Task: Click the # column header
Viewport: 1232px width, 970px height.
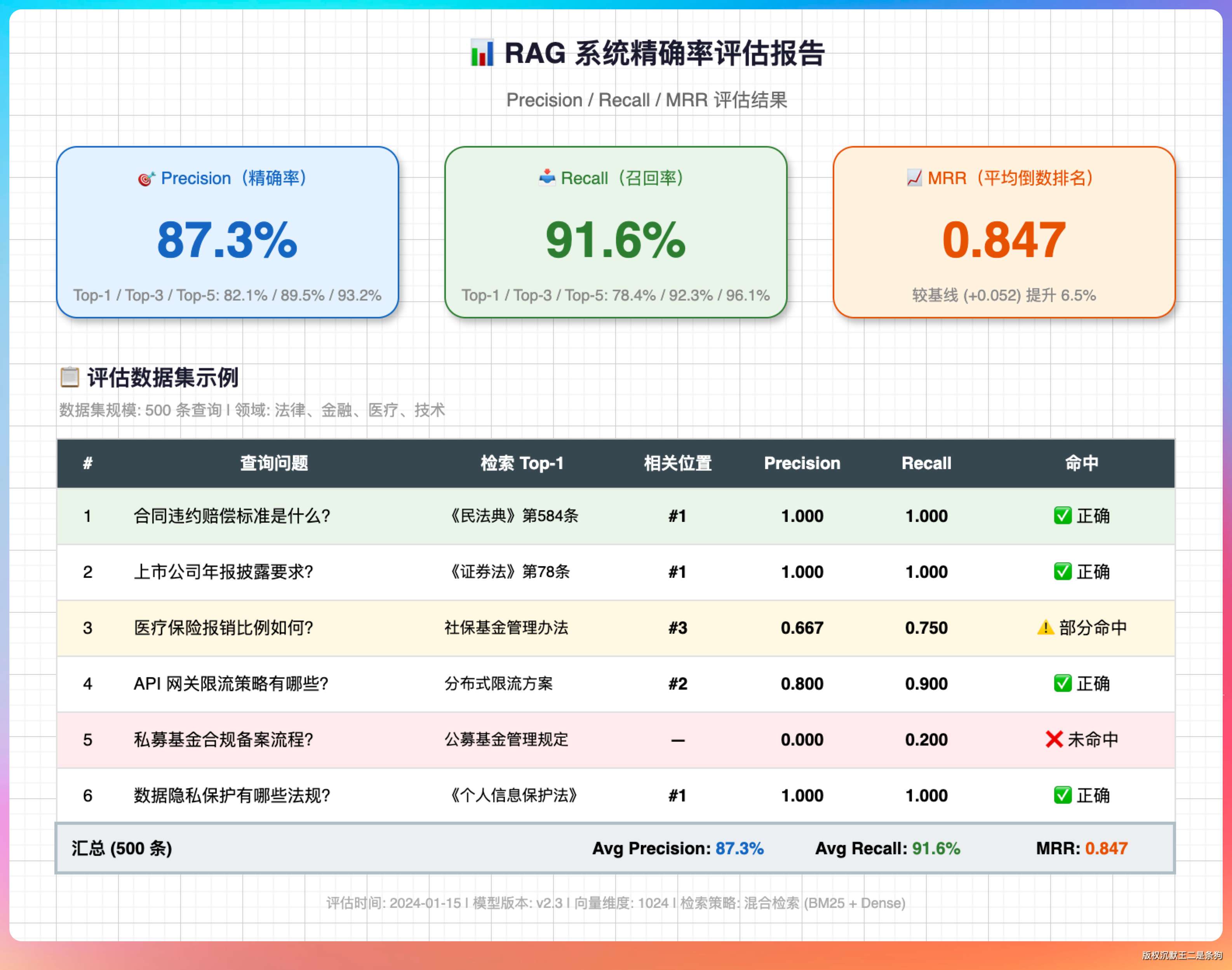Action: (x=87, y=463)
